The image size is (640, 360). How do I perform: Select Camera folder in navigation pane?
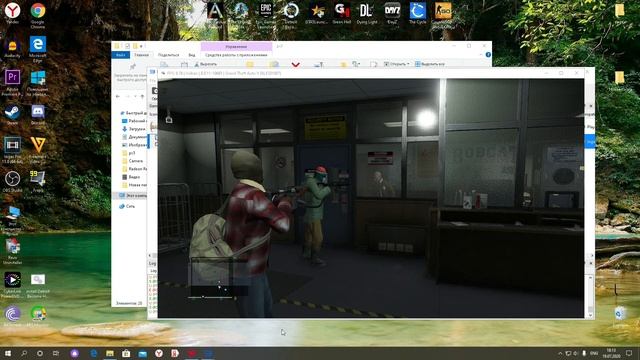coord(132,161)
